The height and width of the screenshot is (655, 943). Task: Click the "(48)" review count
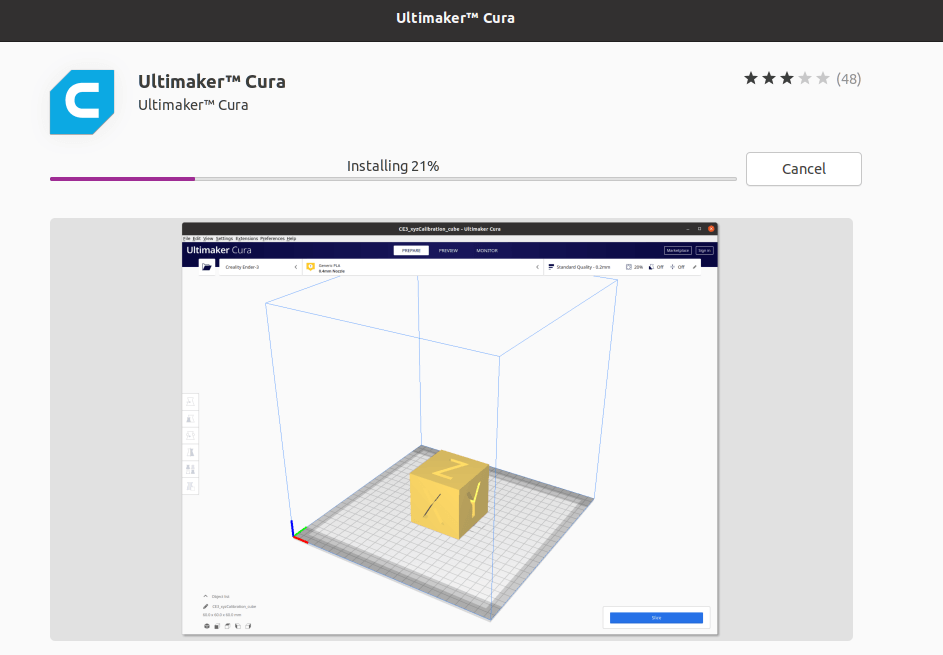tap(849, 79)
